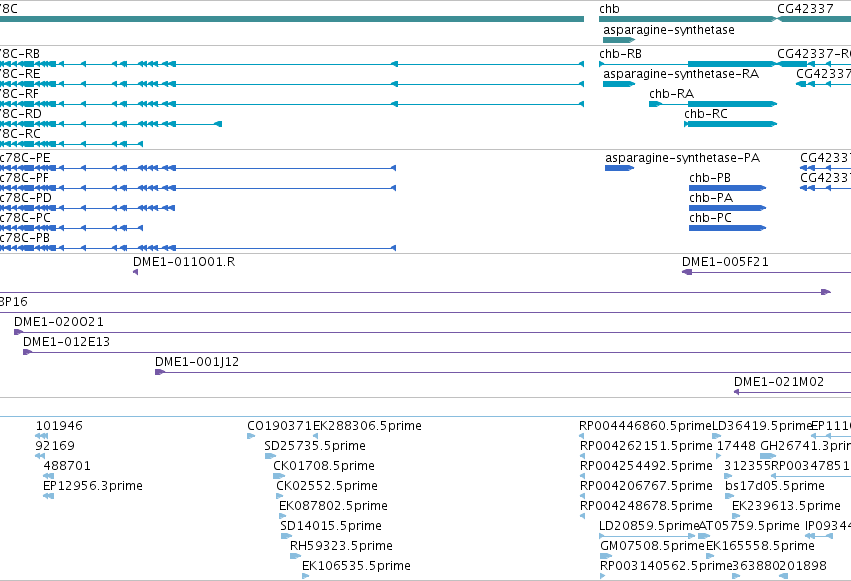The image size is (851, 581).
Task: Select the chb-RA transcript feature
Action: tap(713, 104)
